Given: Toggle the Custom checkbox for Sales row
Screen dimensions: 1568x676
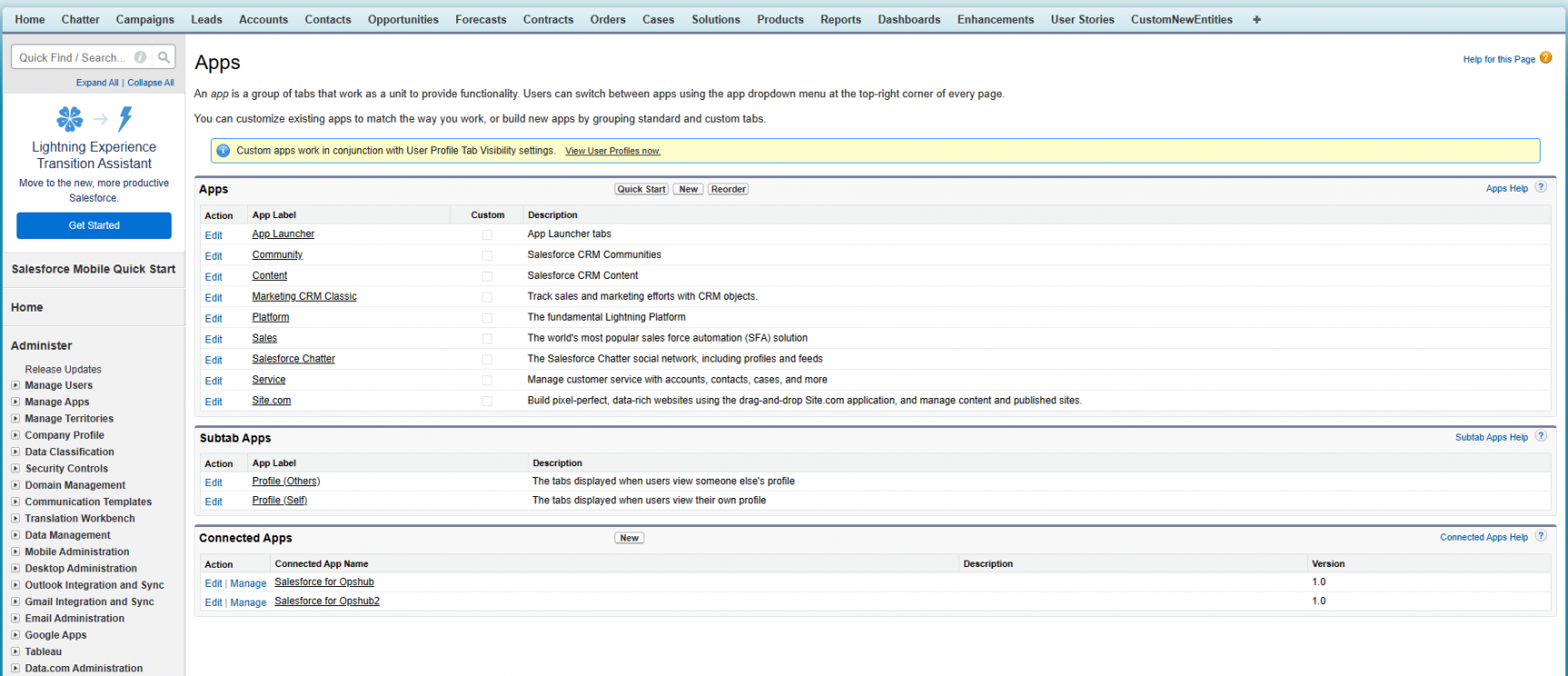Looking at the screenshot, I should (x=487, y=339).
